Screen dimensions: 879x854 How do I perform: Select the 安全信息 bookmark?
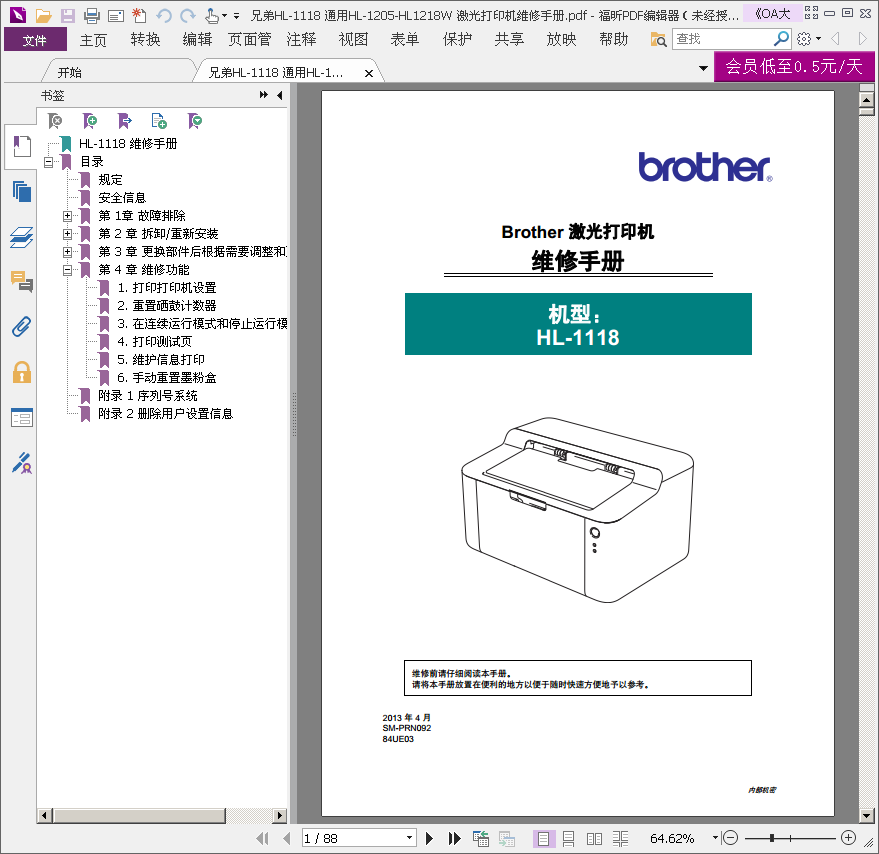[122, 198]
